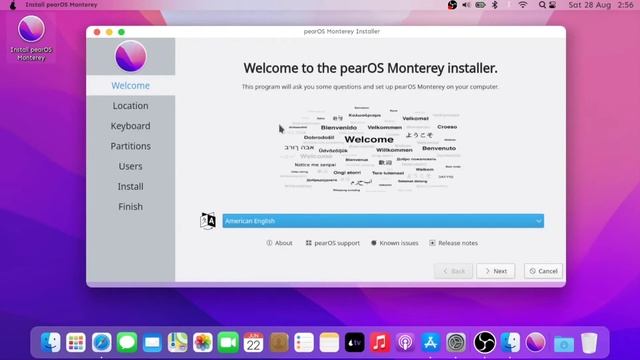Open FaceTime from the dock

tap(228, 342)
